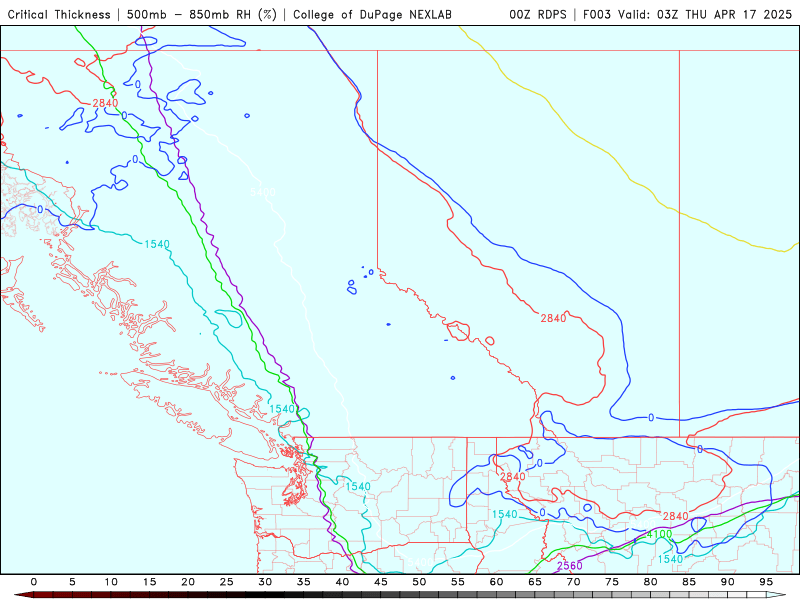Click the colorbar label "95"

766,582
